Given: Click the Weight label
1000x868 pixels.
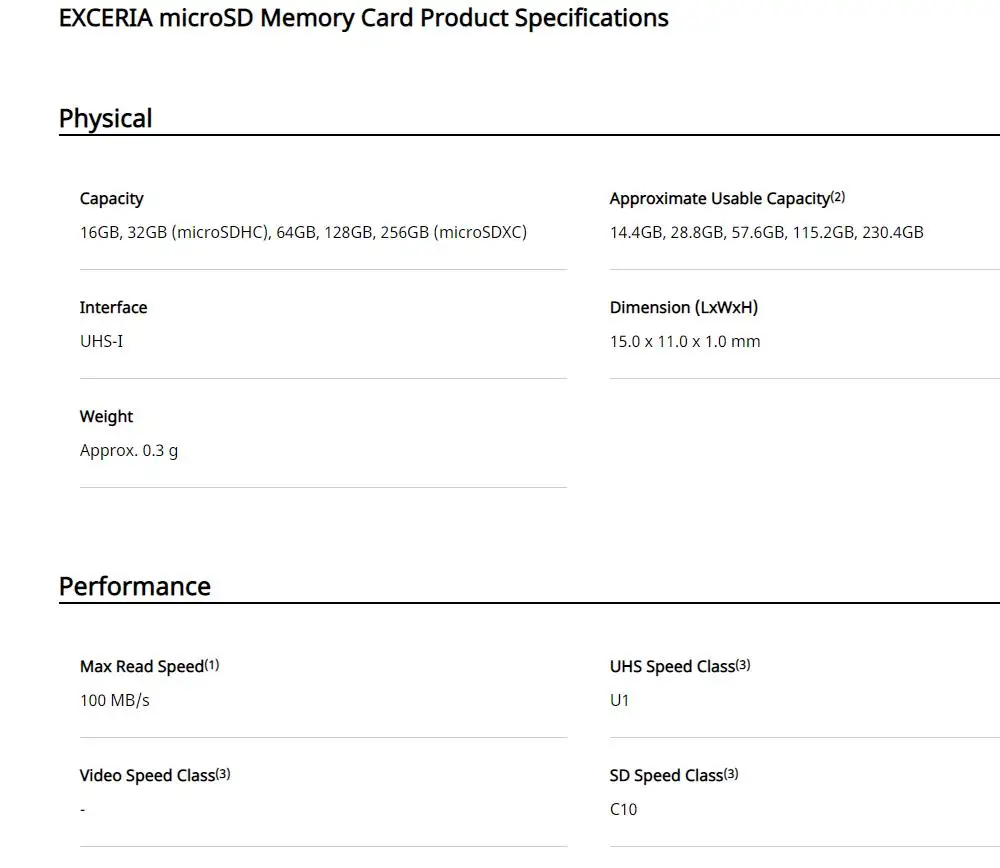Looking at the screenshot, I should pyautogui.click(x=107, y=416).
